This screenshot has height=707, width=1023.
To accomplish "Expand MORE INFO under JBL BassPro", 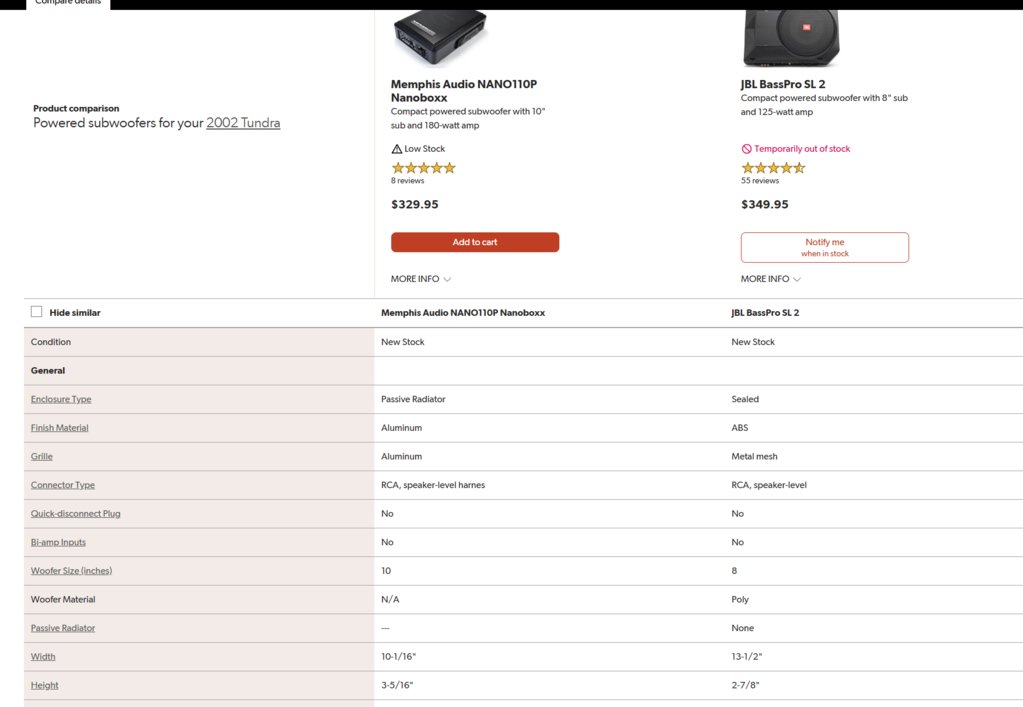I will (771, 278).
